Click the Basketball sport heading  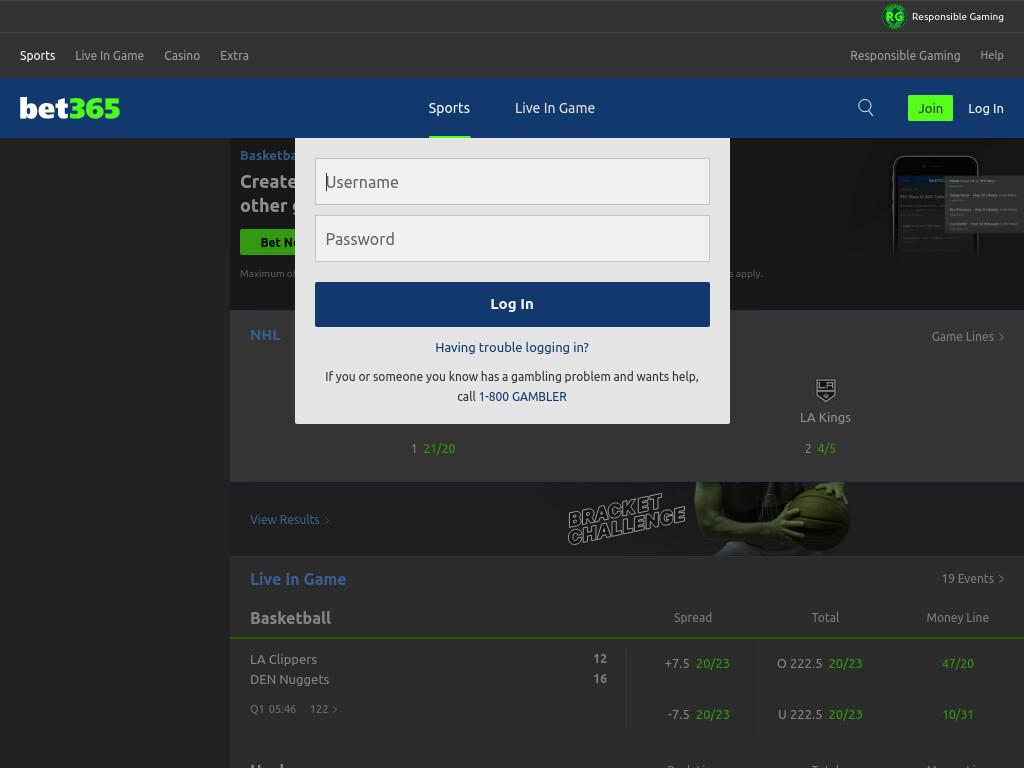291,618
